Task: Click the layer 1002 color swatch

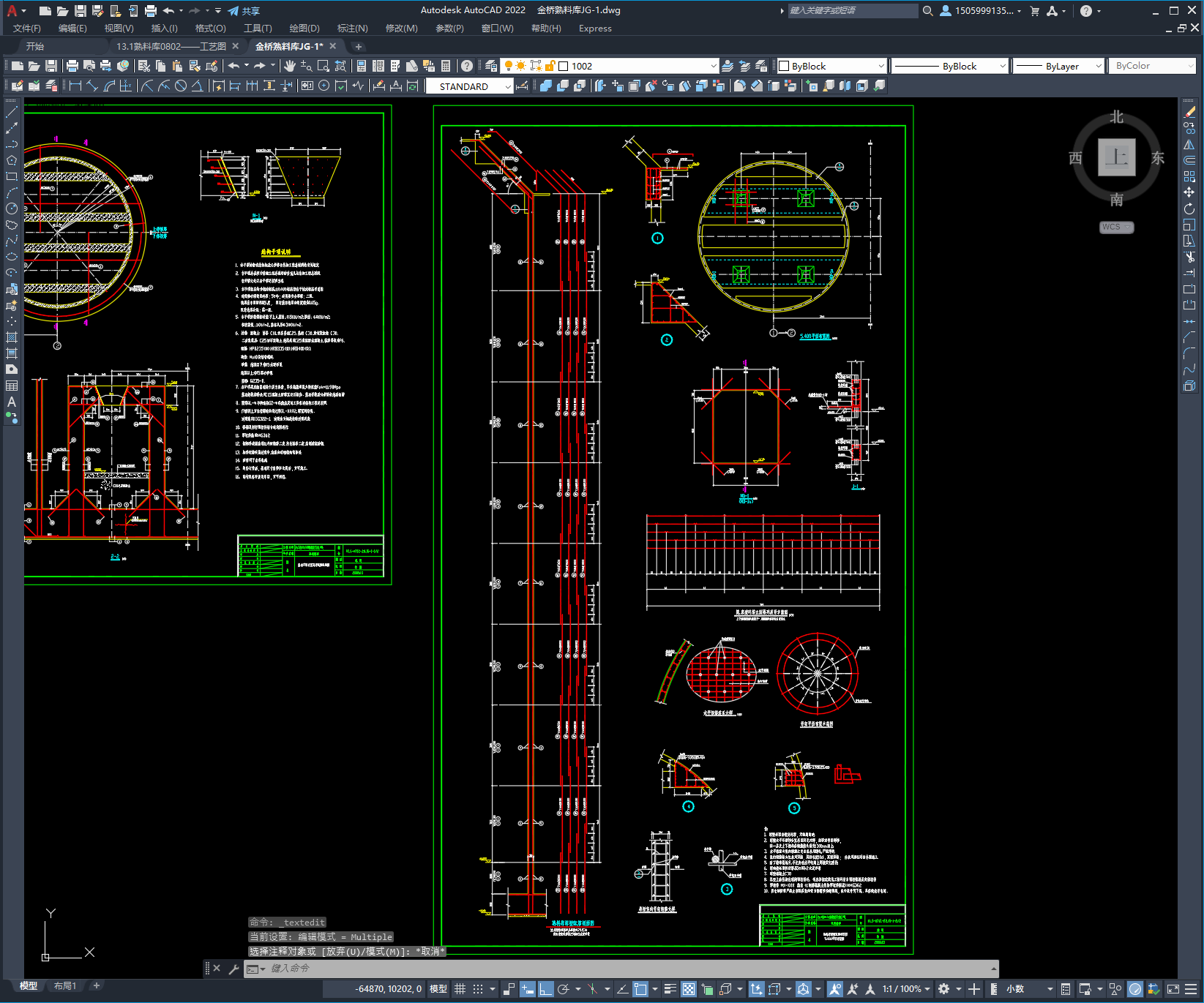Action: click(564, 66)
